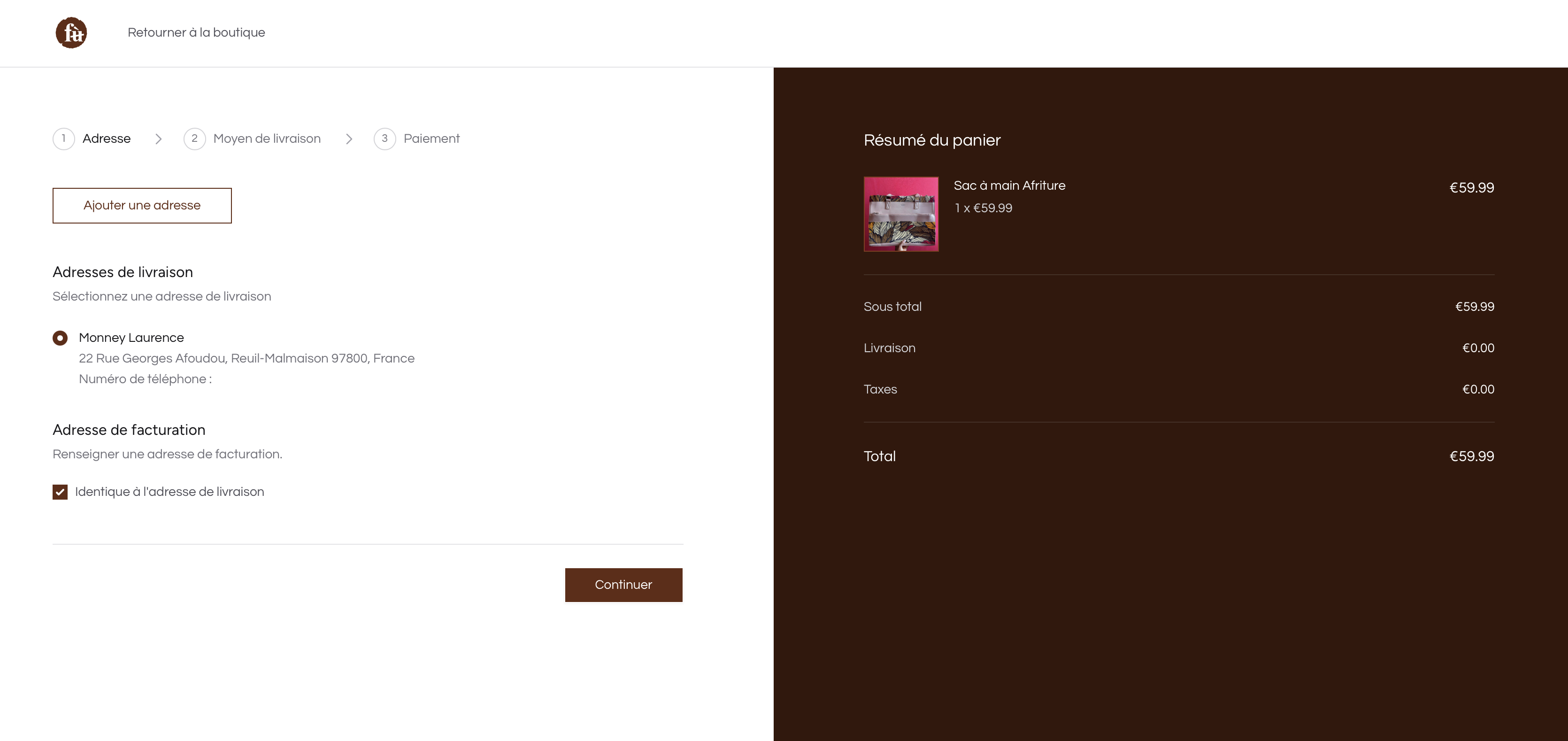Click the step 2 circle numbered icon
1568x741 pixels.
coord(194,138)
